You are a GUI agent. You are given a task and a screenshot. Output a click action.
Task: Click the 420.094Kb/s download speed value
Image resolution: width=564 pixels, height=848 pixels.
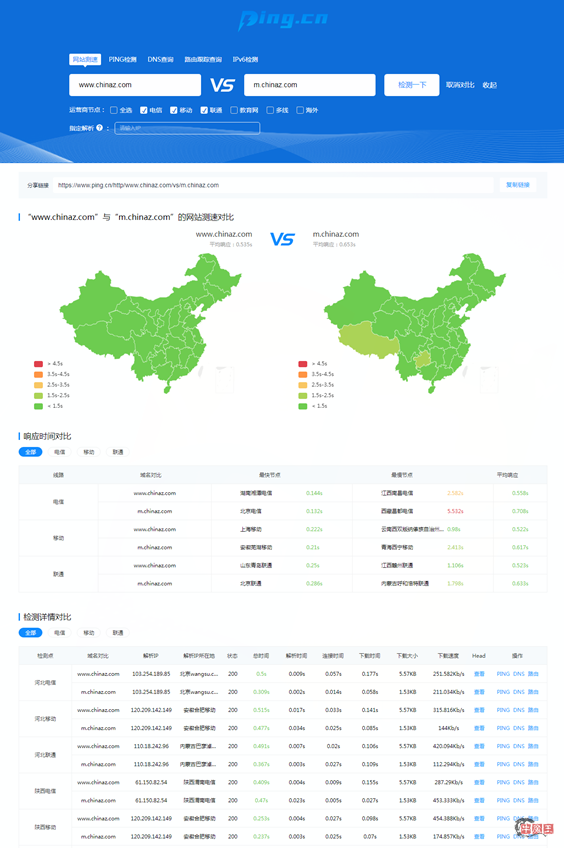[x=448, y=746]
